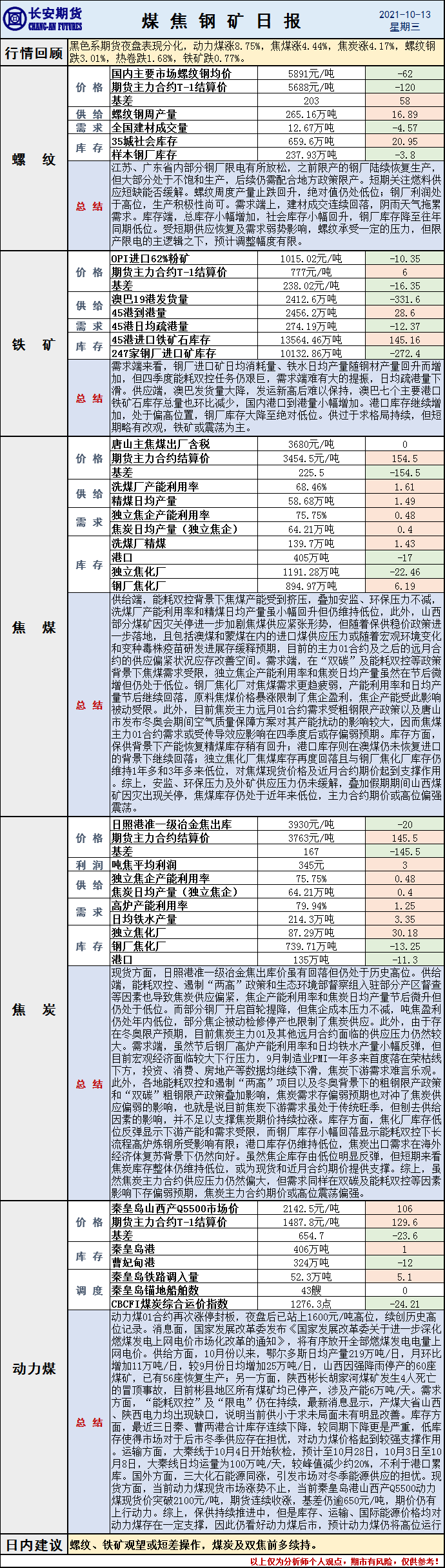This screenshot has width=445, height=1568.
Task: Click the 煤焦钢矿日报 report title
Action: (x=221, y=21)
